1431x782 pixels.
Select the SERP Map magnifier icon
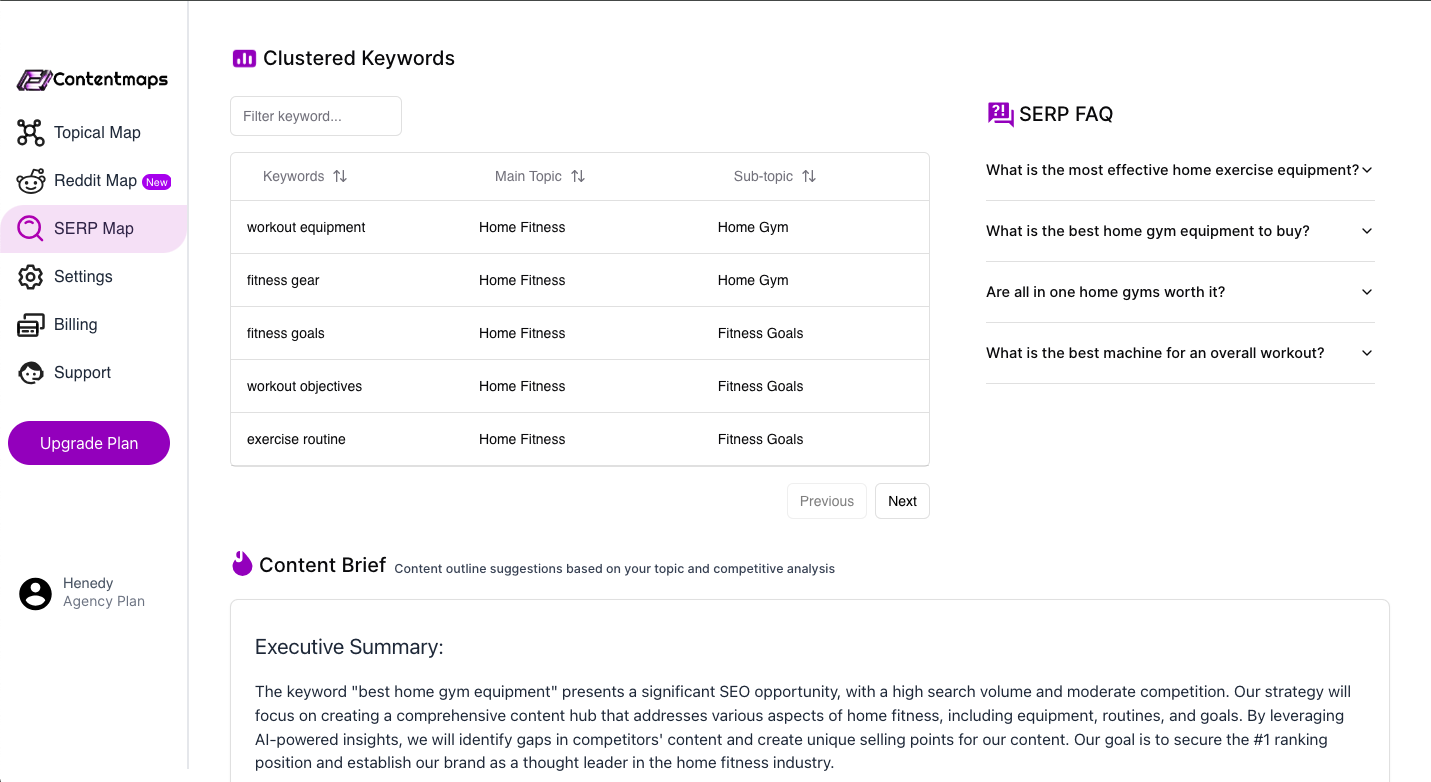(31, 229)
